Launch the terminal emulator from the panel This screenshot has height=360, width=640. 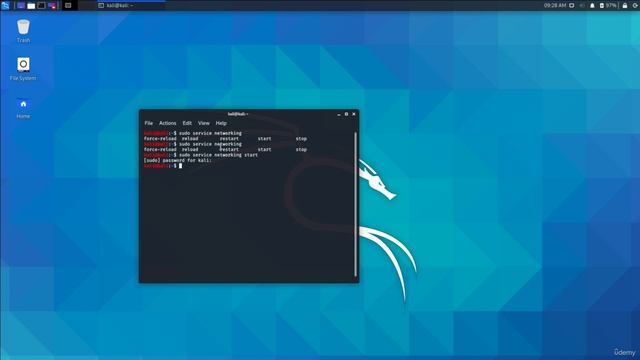[42, 5]
